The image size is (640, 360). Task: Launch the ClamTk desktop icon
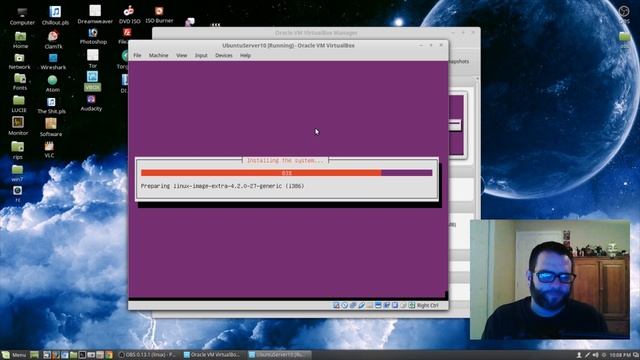coord(53,40)
